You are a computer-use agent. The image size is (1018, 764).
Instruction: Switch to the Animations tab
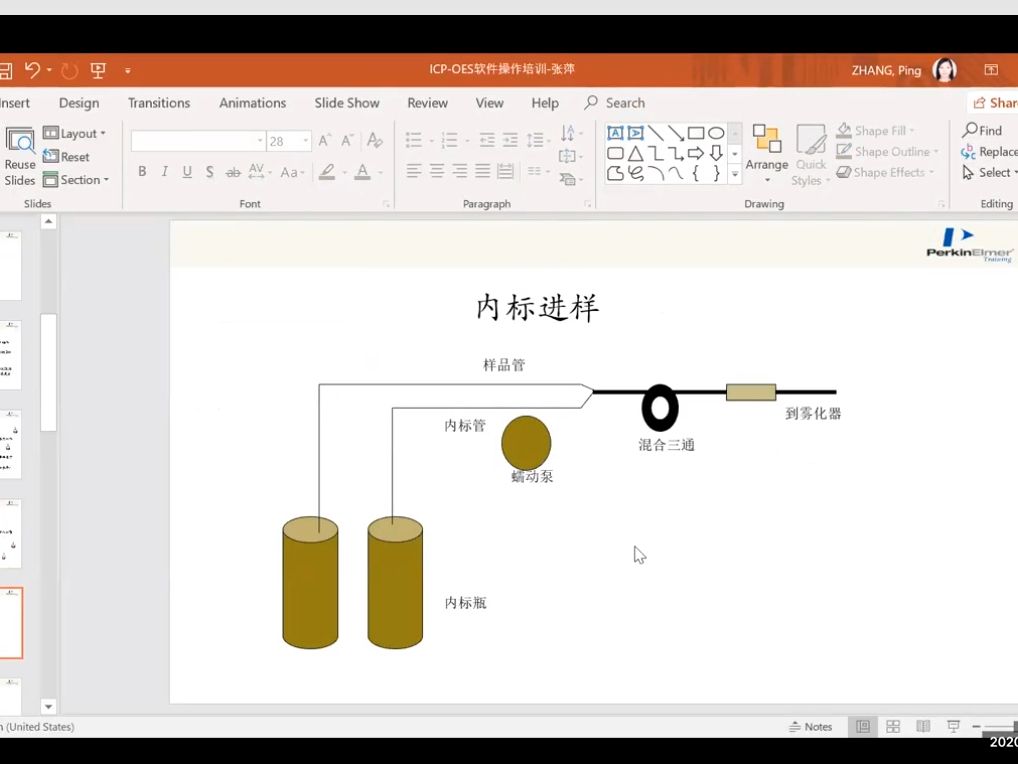[x=253, y=103]
